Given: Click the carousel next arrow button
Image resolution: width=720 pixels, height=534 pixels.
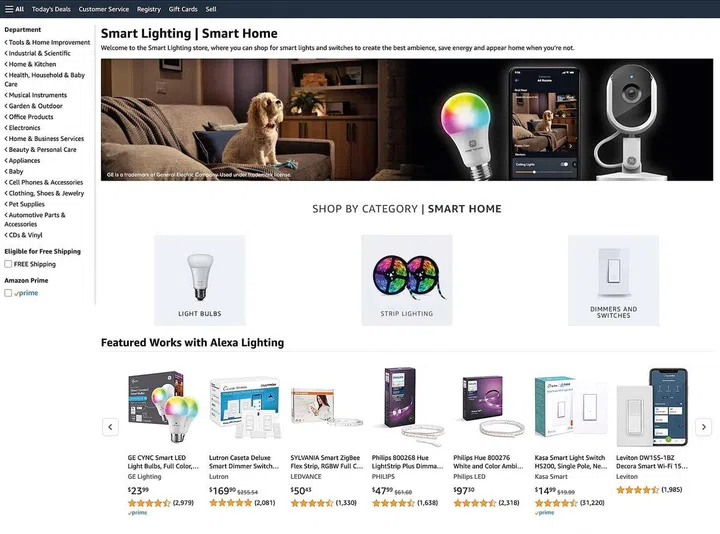Looking at the screenshot, I should click(703, 427).
